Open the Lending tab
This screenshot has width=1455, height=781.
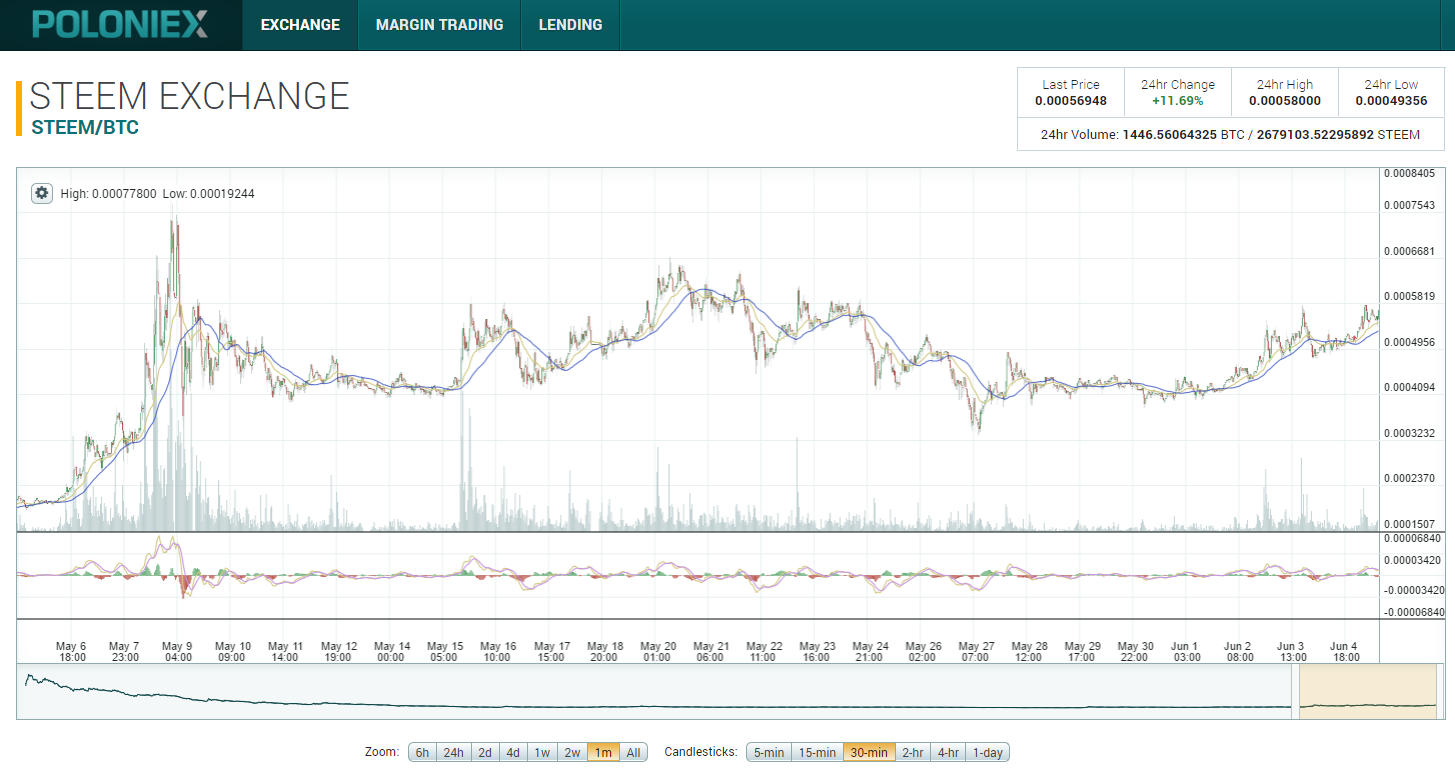(570, 25)
